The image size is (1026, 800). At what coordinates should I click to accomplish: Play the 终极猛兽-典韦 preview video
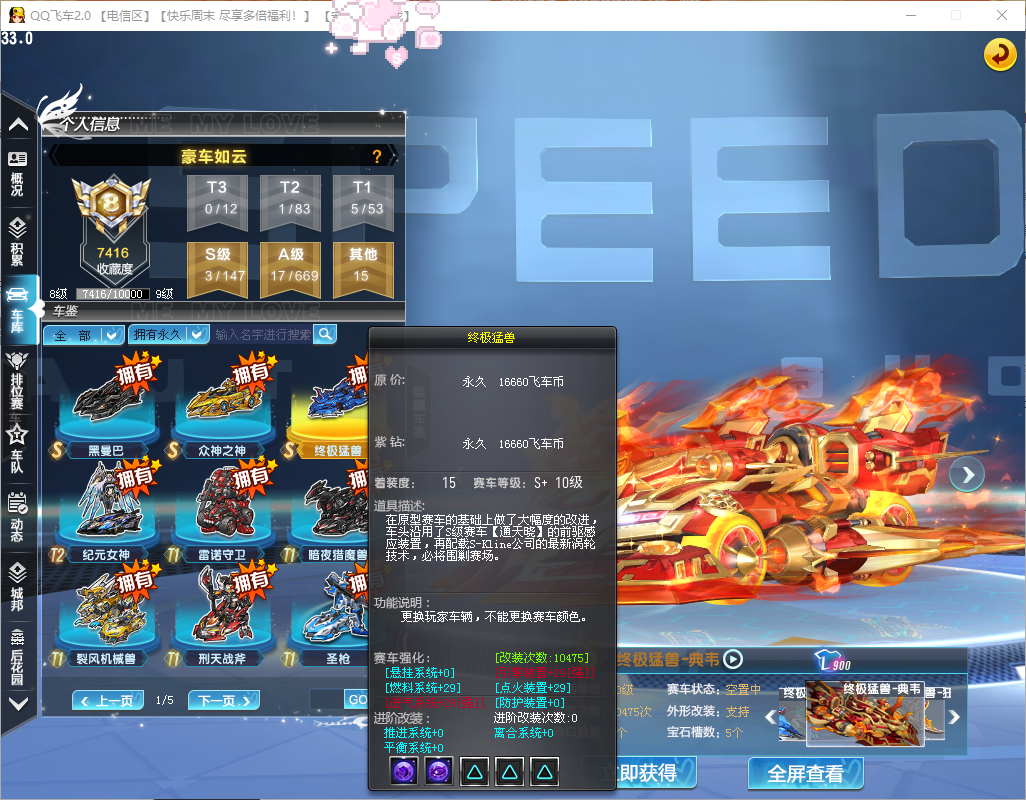(x=733, y=659)
